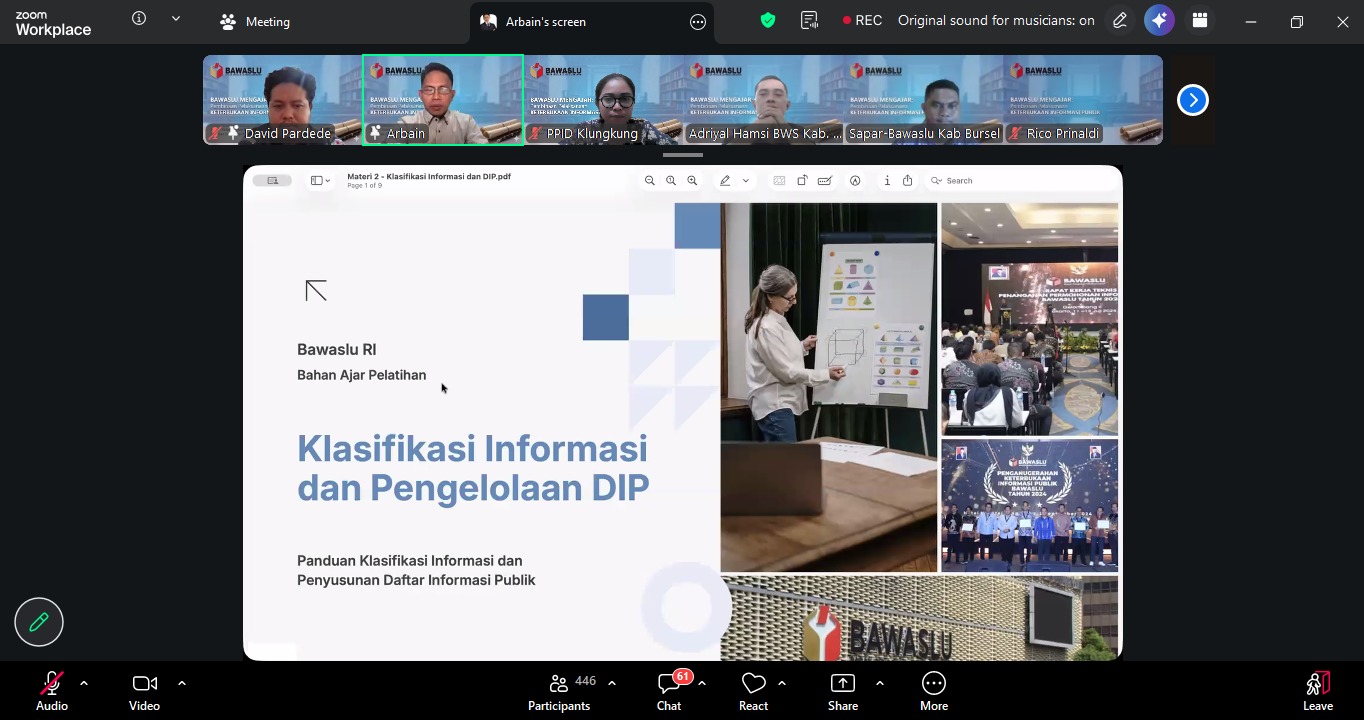Click PDF actual size magnifier
The image size is (1364, 720).
pos(671,181)
